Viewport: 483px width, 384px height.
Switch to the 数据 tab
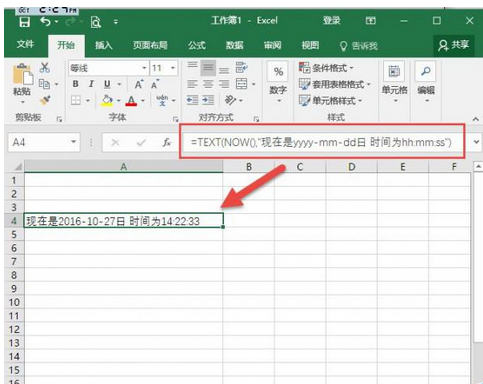235,45
